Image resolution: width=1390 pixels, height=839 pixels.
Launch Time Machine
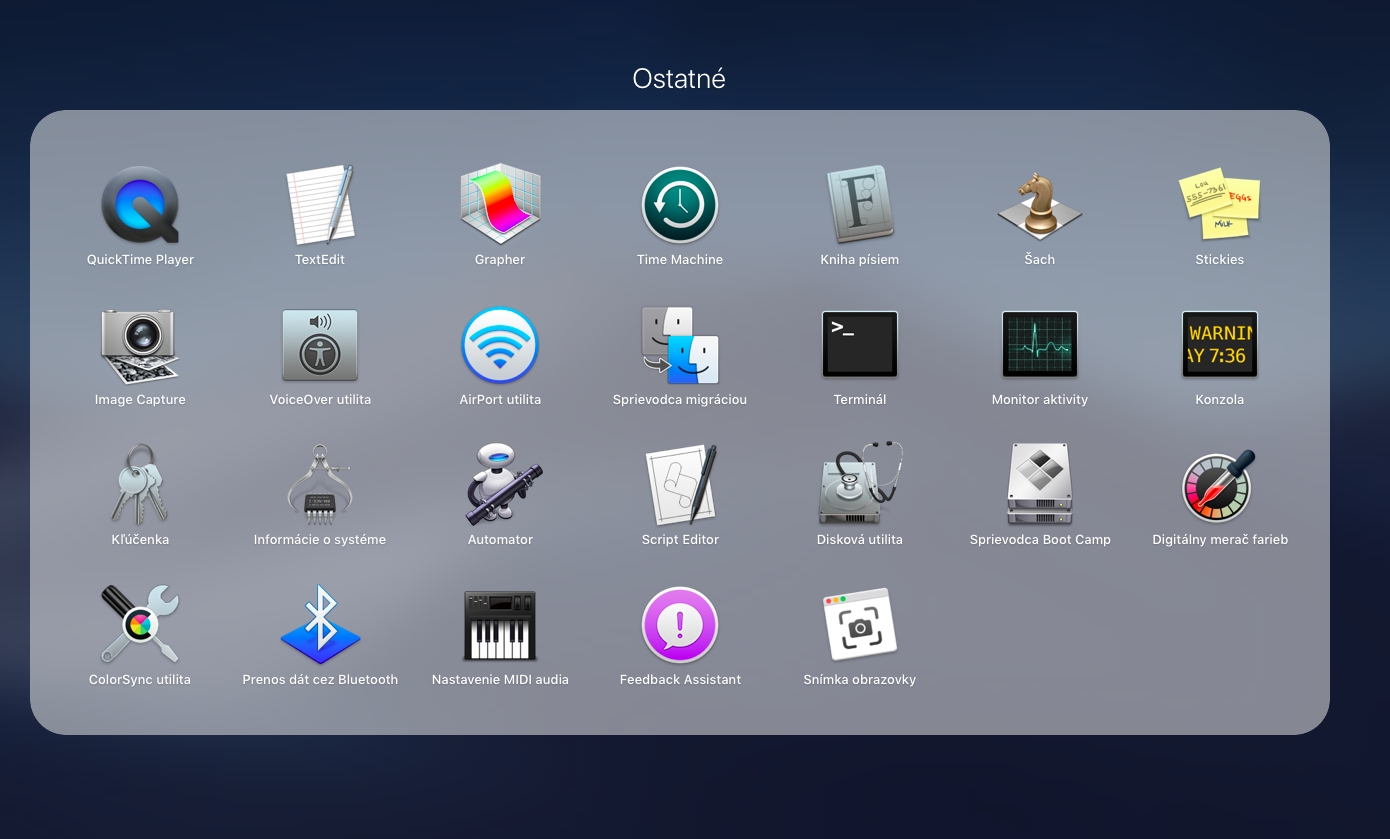680,205
